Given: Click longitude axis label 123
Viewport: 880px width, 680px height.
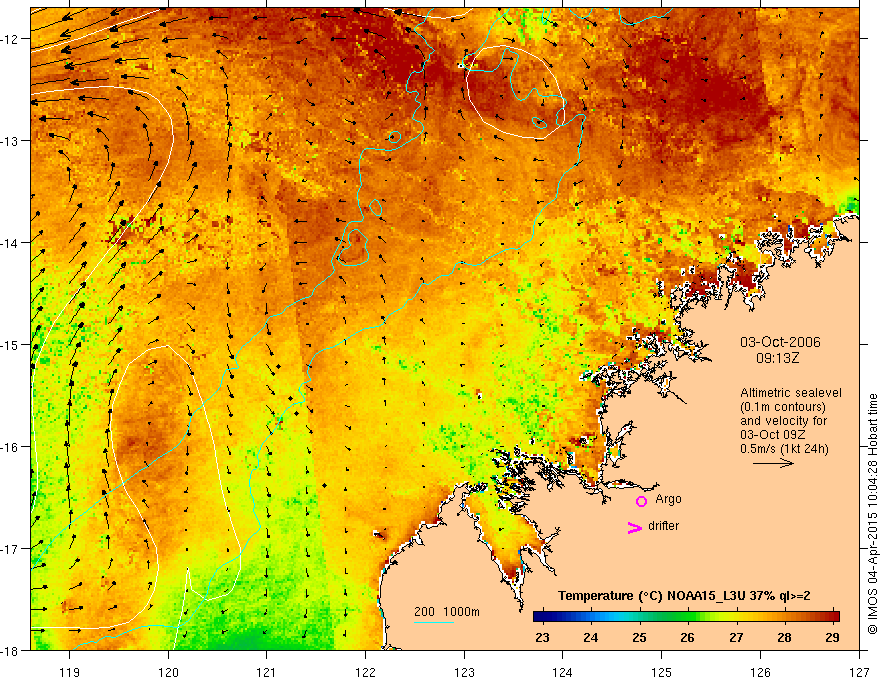Looking at the screenshot, I should 464,672.
